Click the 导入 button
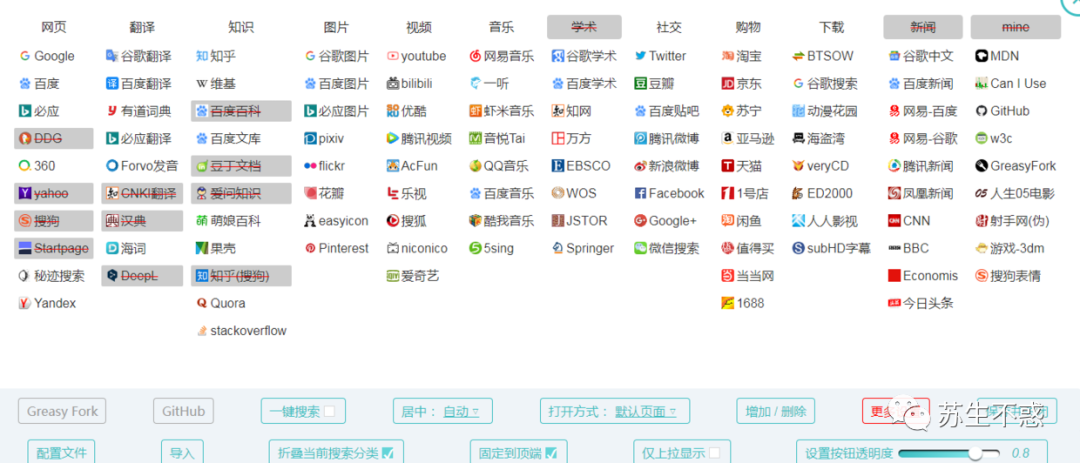The width and height of the screenshot is (1080, 463). [x=183, y=453]
